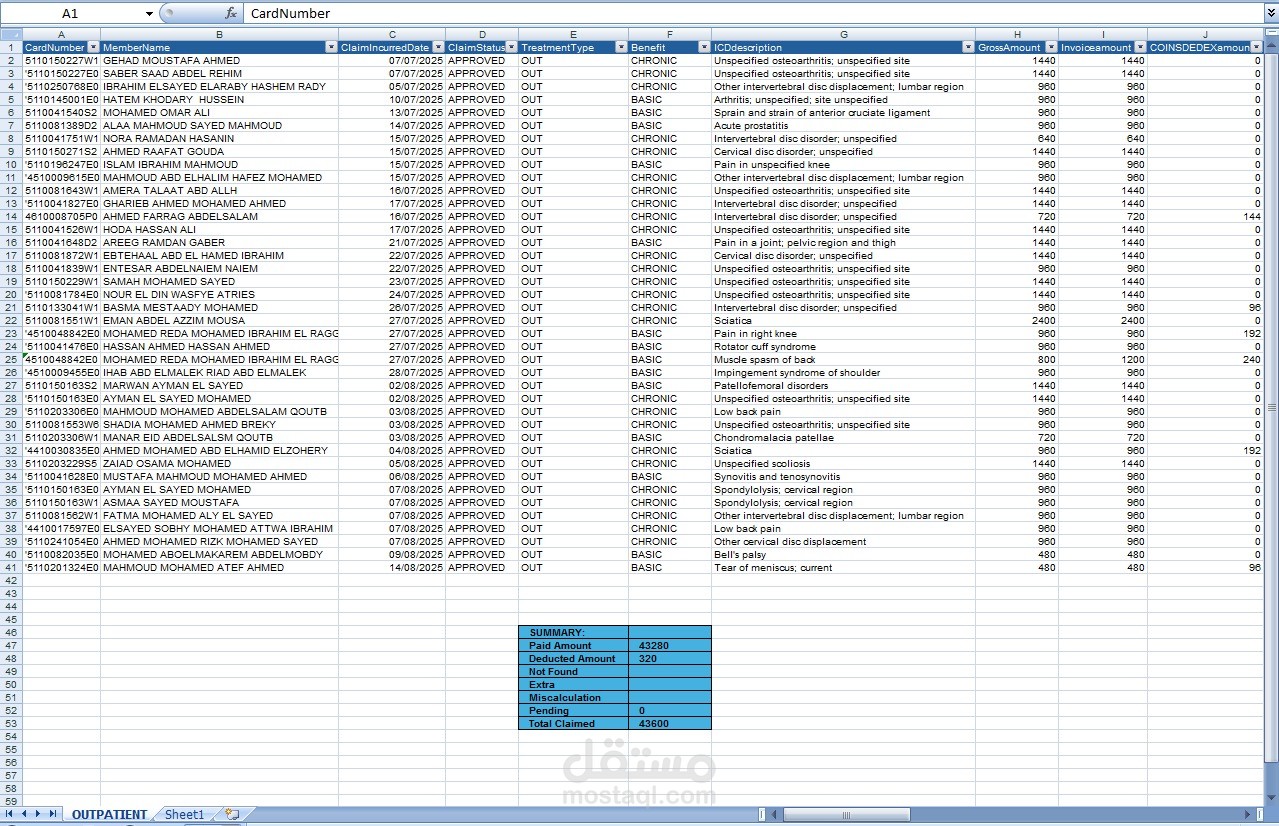The height and width of the screenshot is (826, 1279).
Task: Click the vertical scrollbar down arrow
Action: point(1272,798)
